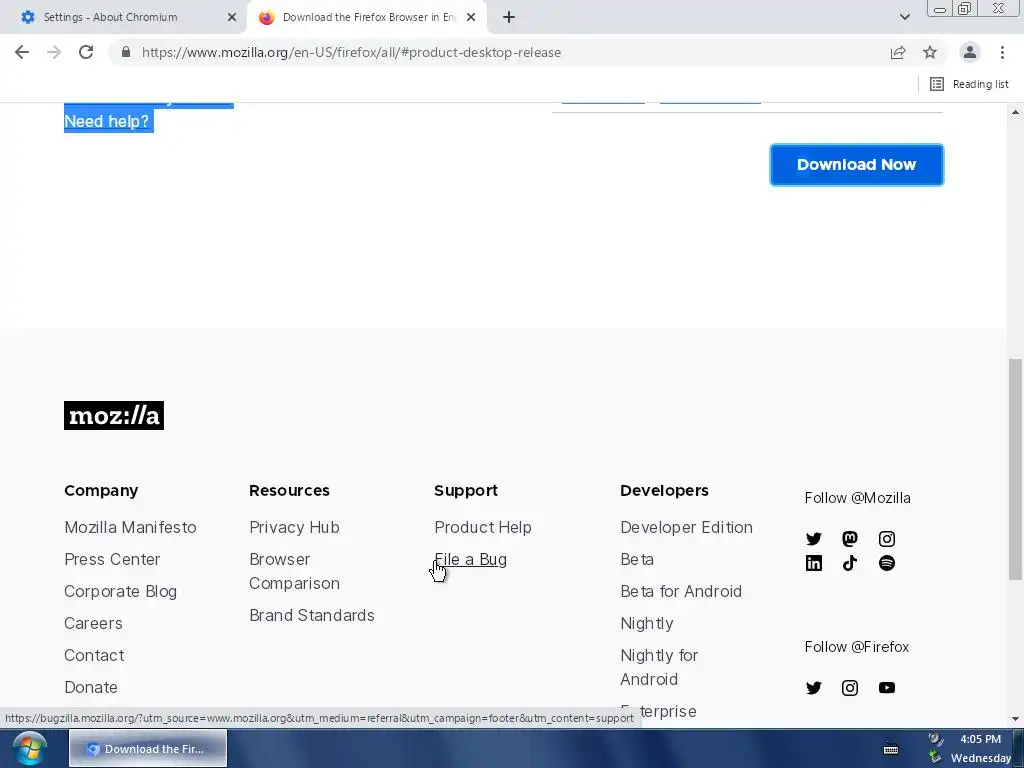Screen dimensions: 1024x768
Task: Open Mozilla LinkedIn icon
Action: tap(813, 563)
